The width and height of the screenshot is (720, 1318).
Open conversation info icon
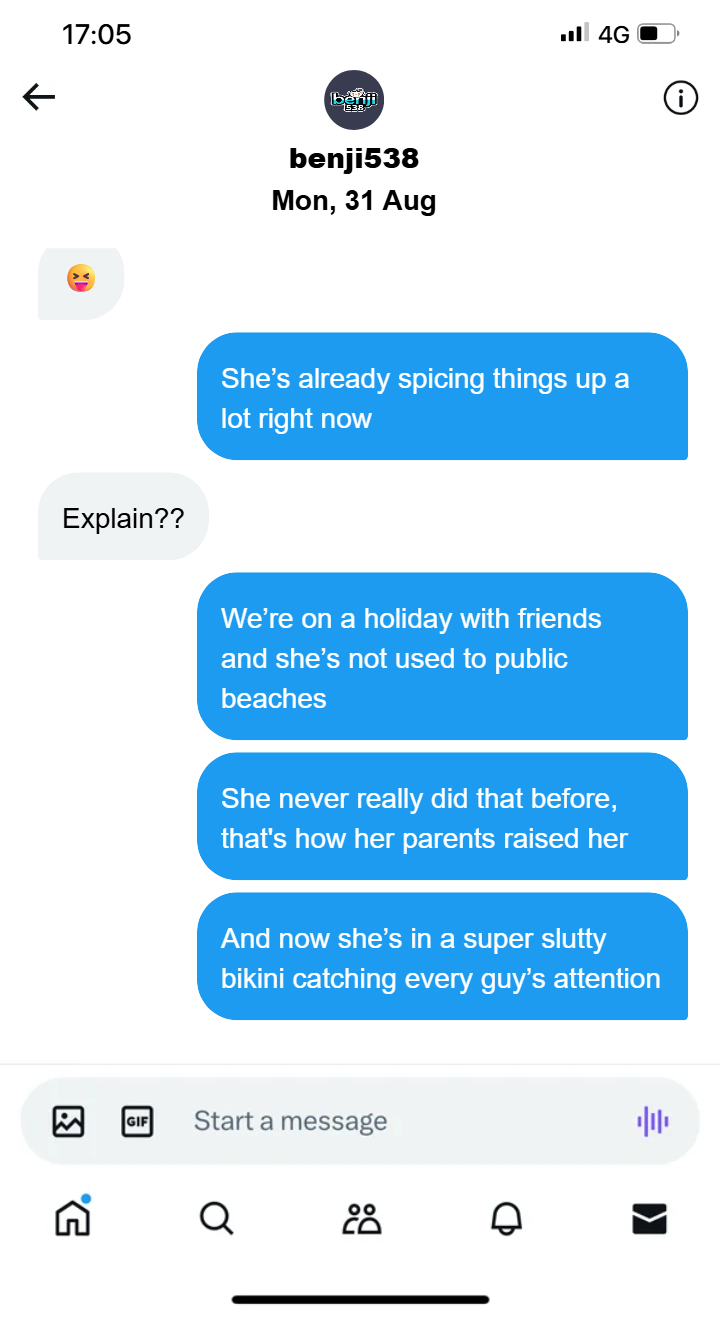point(680,98)
